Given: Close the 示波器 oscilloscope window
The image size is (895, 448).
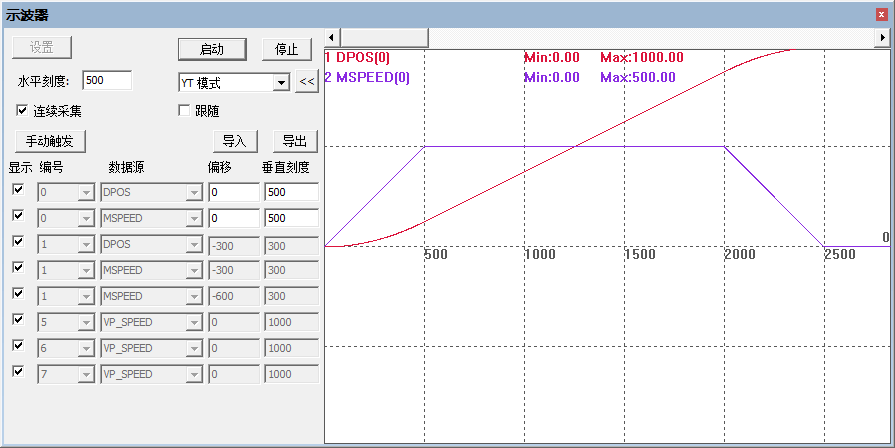Looking at the screenshot, I should click(x=882, y=15).
